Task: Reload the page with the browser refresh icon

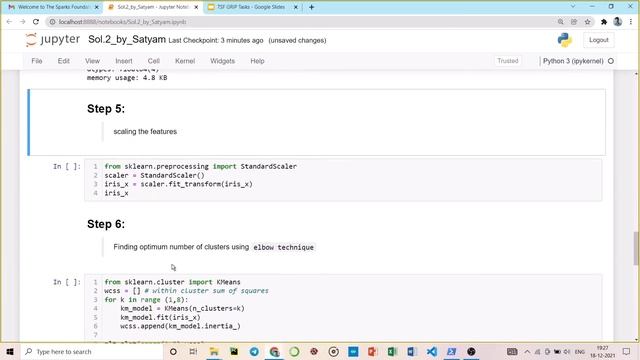Action: point(36,22)
